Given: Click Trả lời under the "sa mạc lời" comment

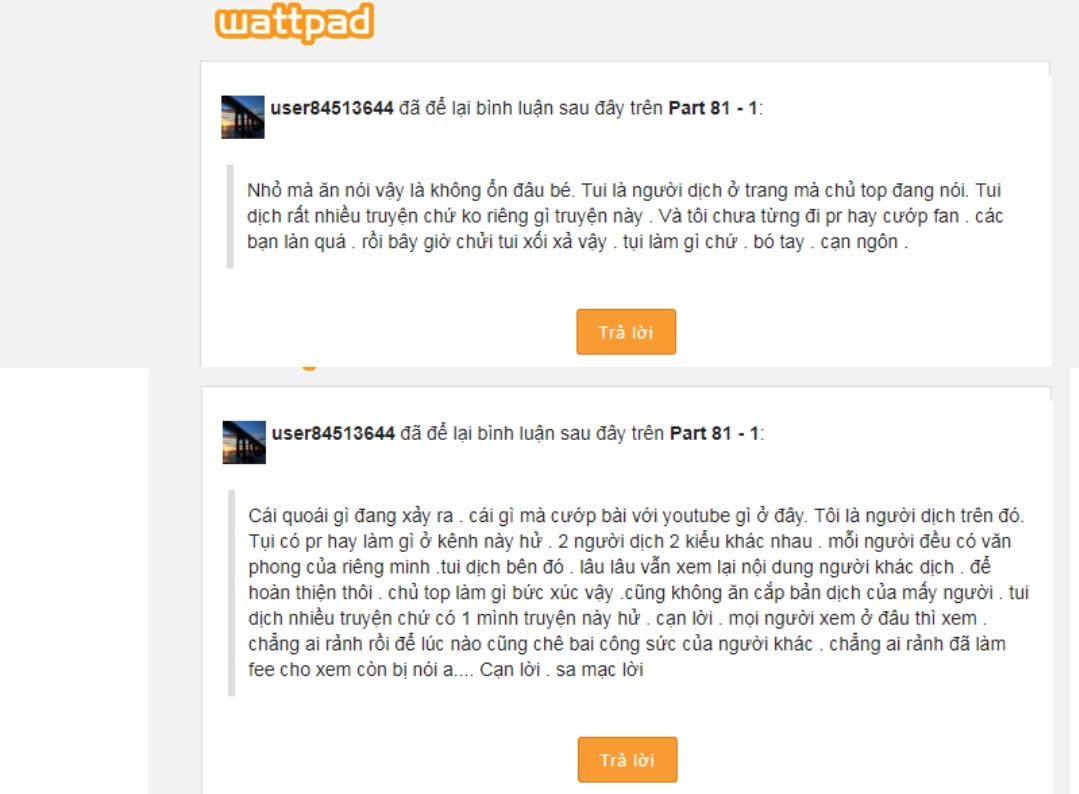Looking at the screenshot, I should (x=628, y=760).
